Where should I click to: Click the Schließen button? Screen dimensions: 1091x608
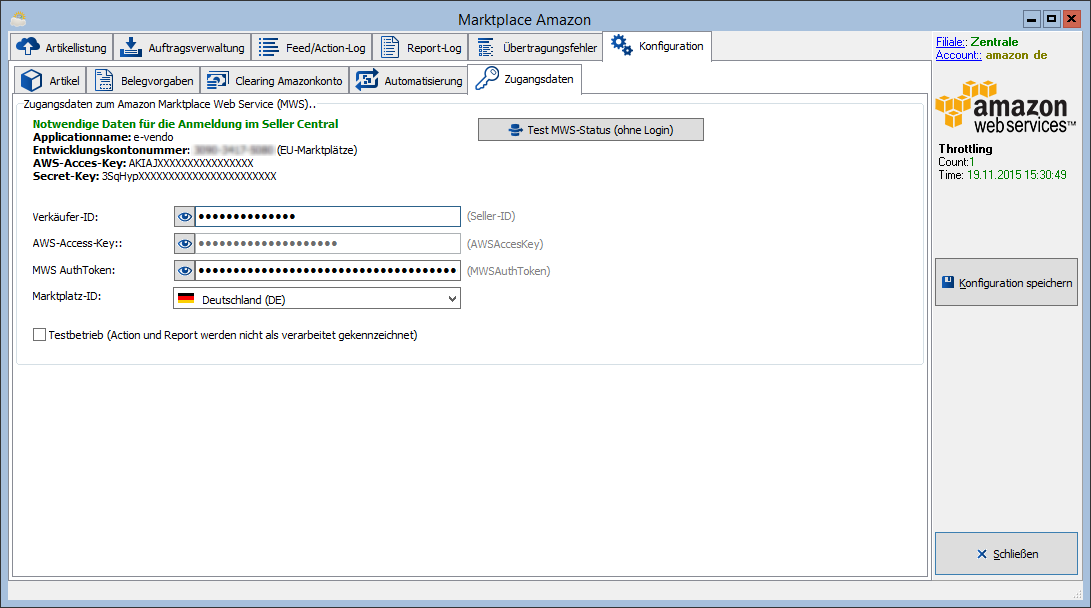coord(1006,554)
